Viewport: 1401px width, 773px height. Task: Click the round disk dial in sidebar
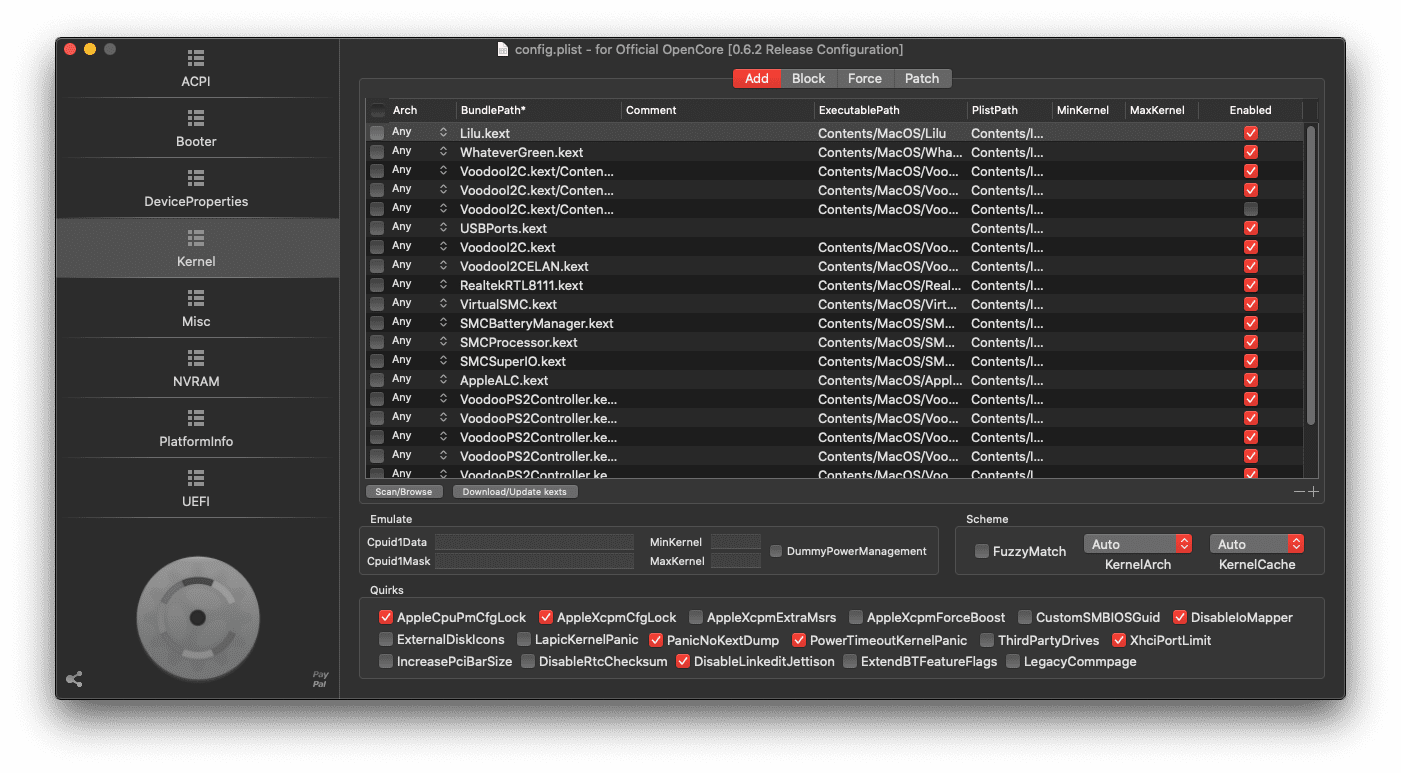pyautogui.click(x=198, y=618)
